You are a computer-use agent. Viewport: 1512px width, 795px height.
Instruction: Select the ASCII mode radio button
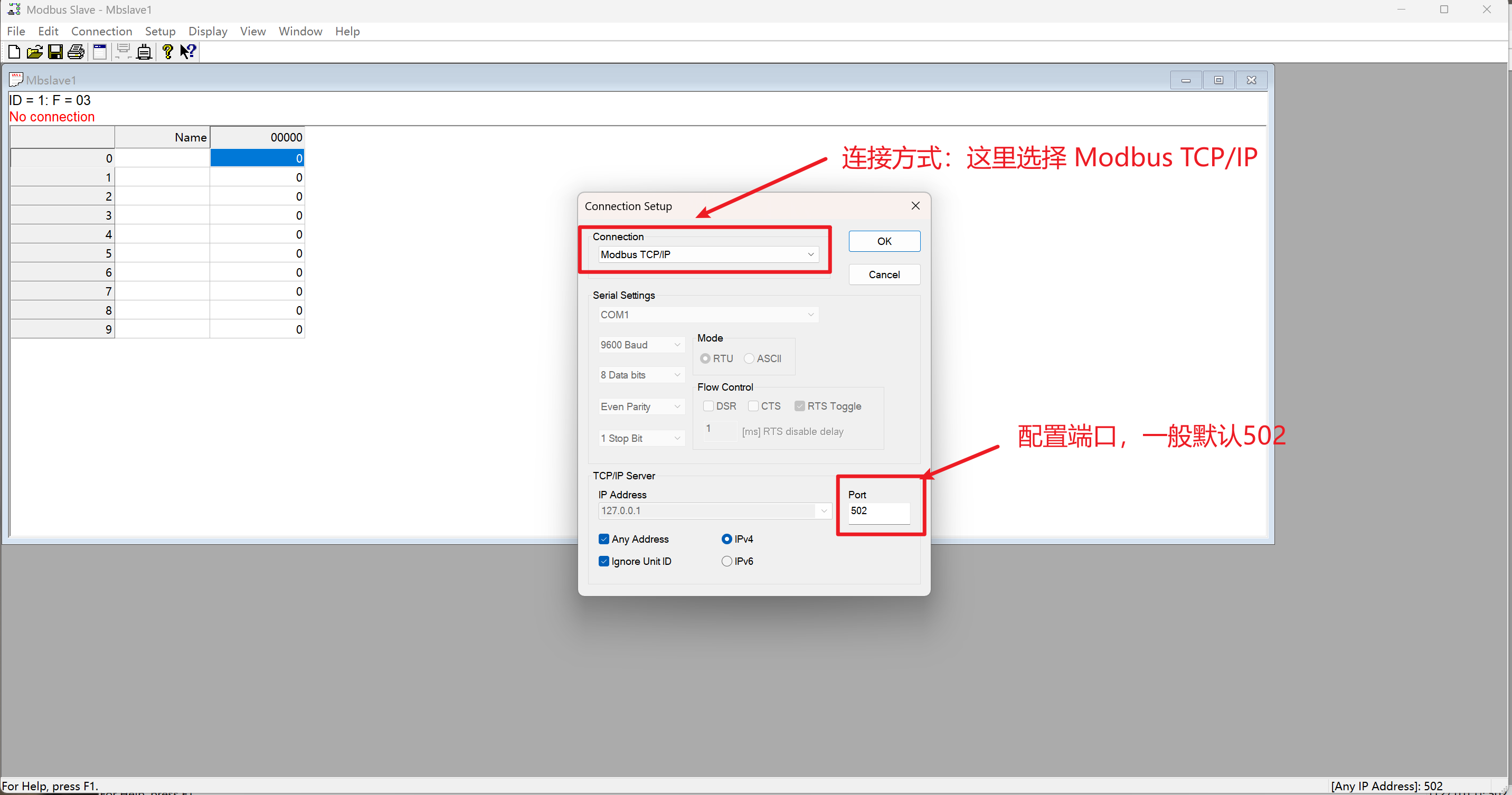pyautogui.click(x=749, y=358)
